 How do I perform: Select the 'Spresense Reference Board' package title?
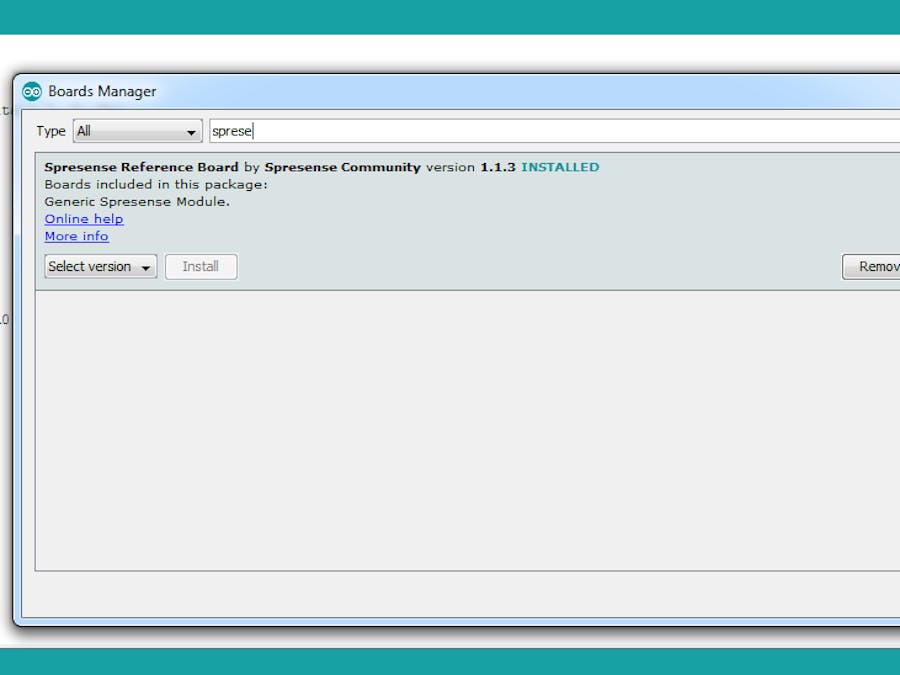[141, 167]
